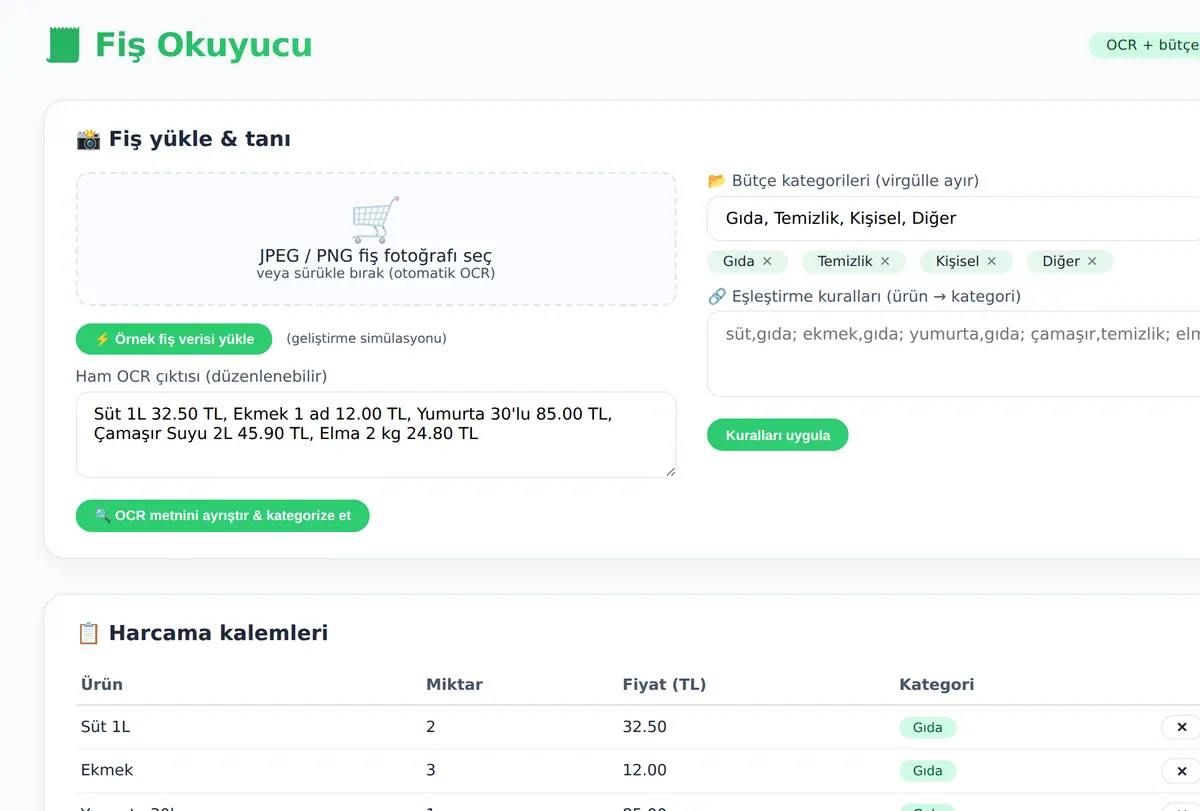The height and width of the screenshot is (811, 1200).
Task: Click the Bütçe kategorileri label
Action: point(843,181)
